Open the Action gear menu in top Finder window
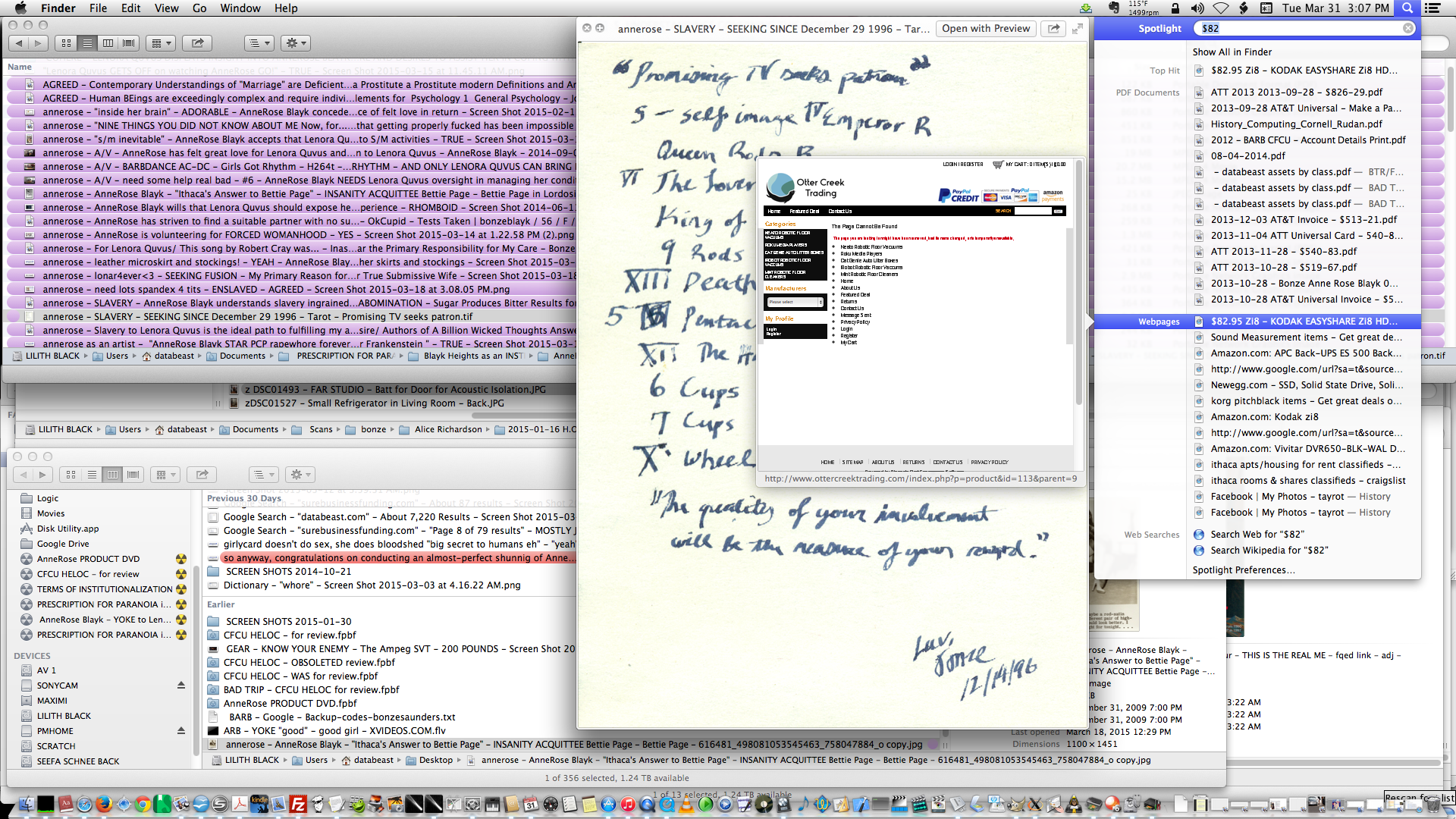 (x=296, y=43)
